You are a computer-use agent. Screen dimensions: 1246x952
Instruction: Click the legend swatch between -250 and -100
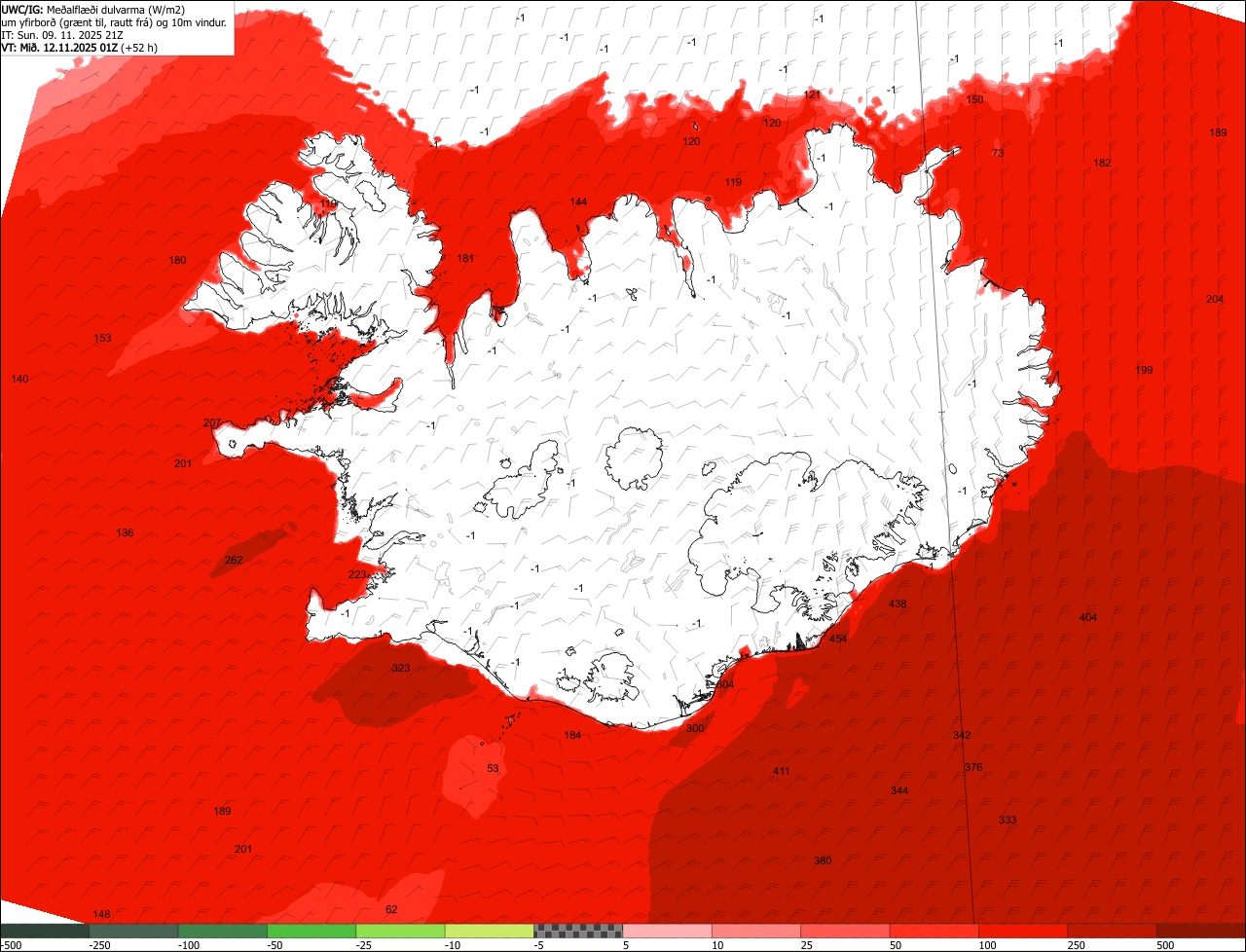133,931
